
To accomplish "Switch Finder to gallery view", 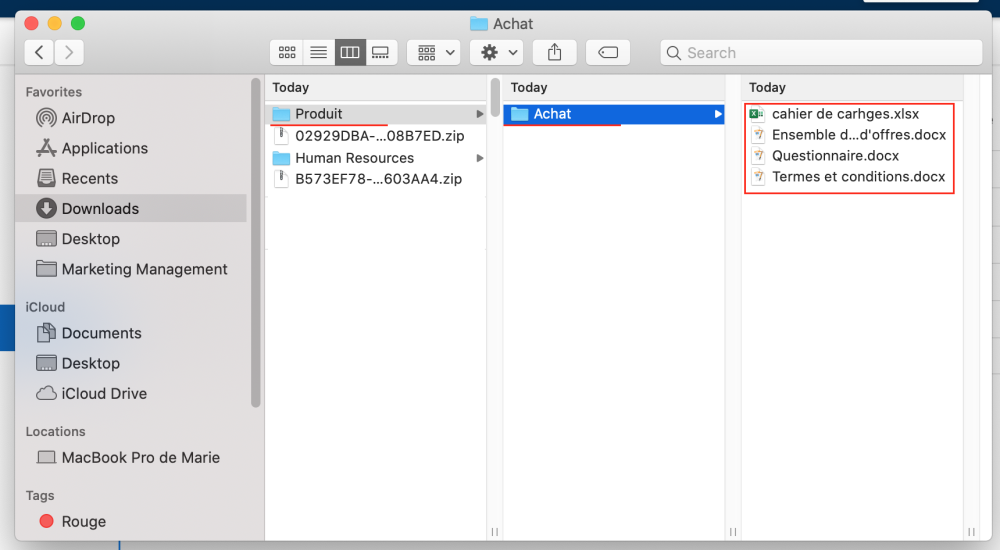I will 381,52.
